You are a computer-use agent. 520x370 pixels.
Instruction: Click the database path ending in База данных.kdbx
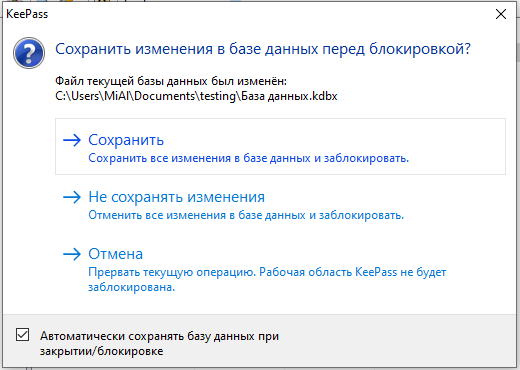coord(196,96)
